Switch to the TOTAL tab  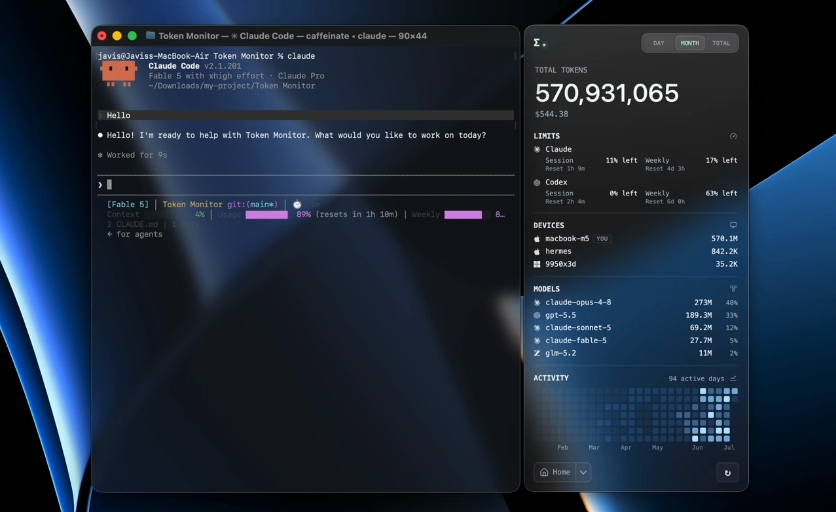click(721, 43)
